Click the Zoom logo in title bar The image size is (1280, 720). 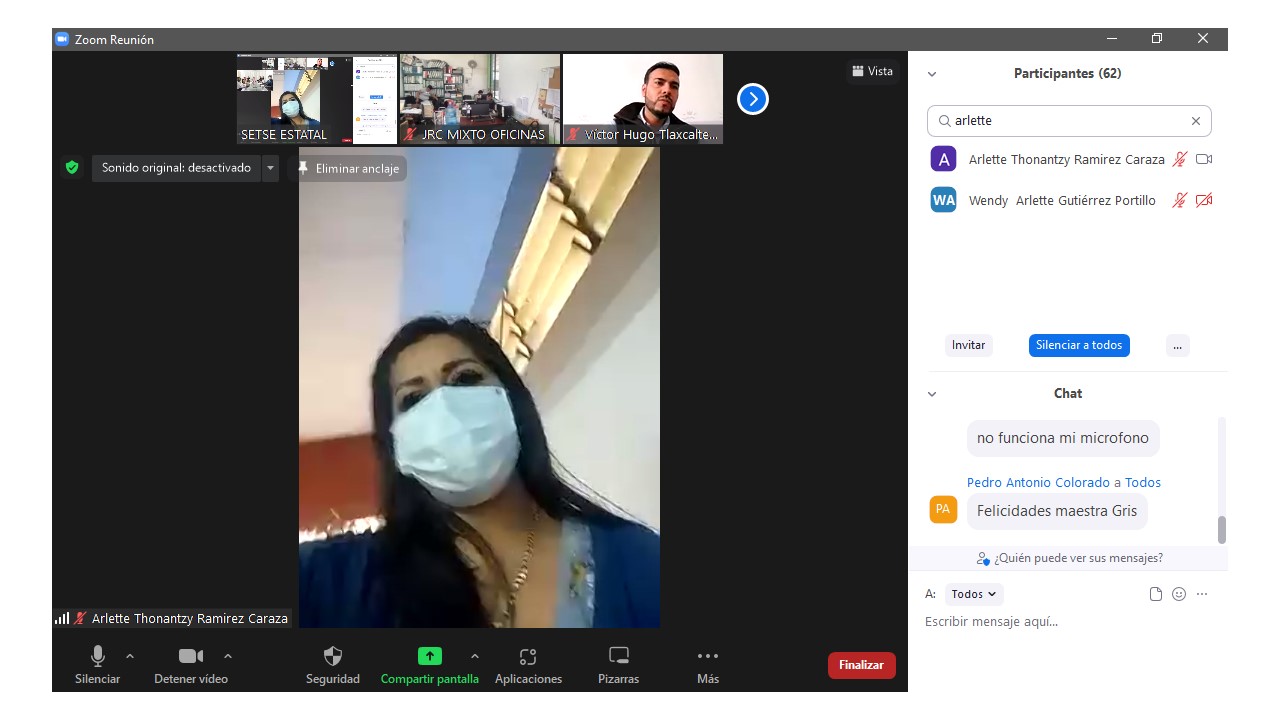click(62, 39)
